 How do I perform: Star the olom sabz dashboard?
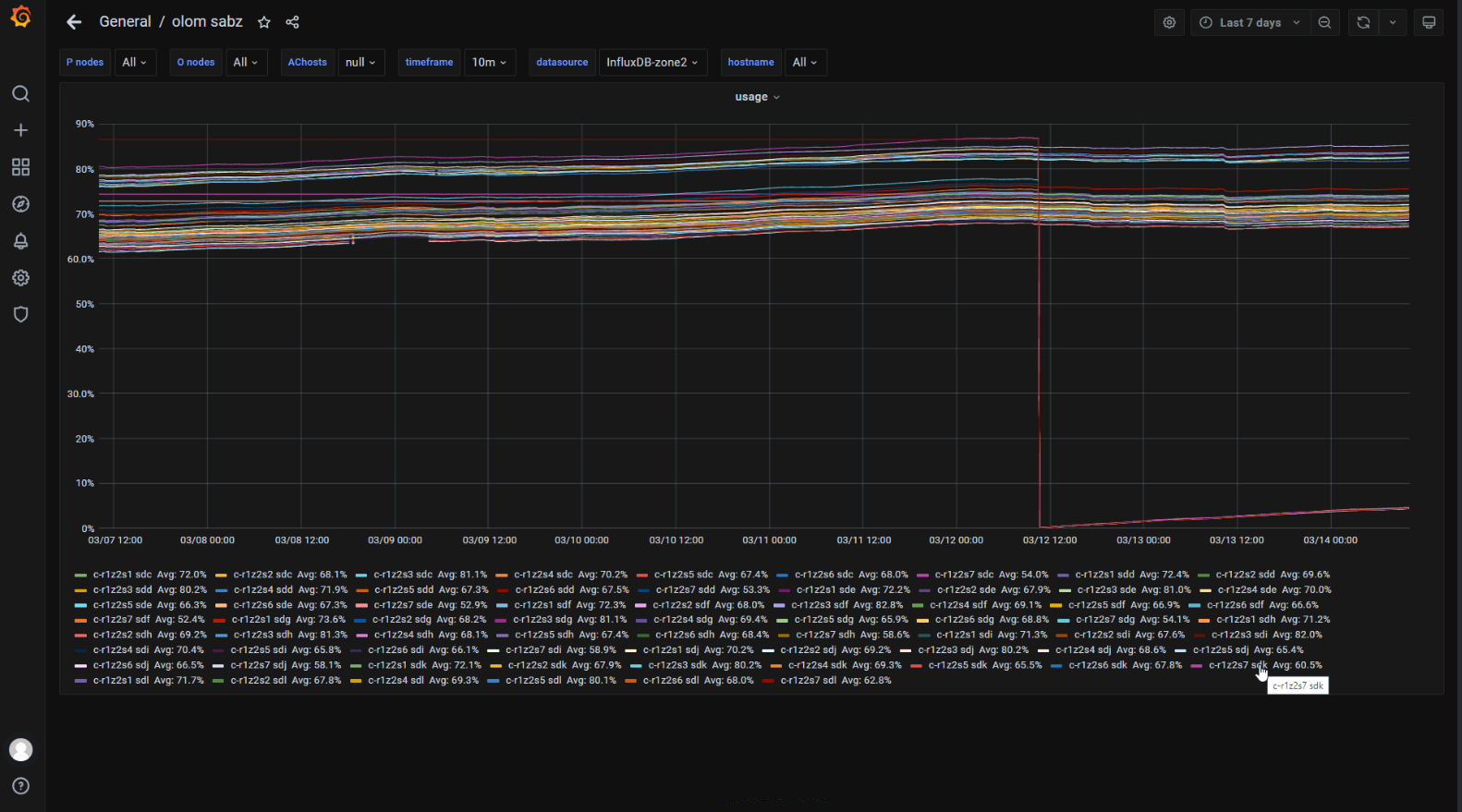(264, 22)
